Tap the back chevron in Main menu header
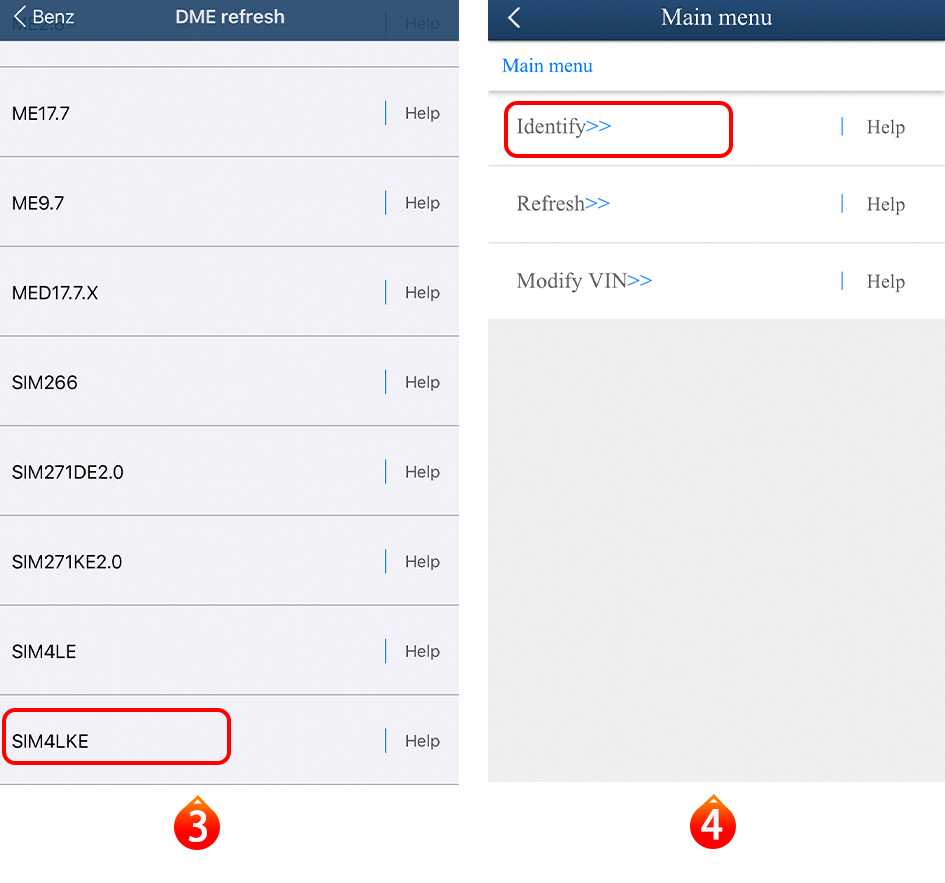This screenshot has width=945, height=883. click(514, 17)
